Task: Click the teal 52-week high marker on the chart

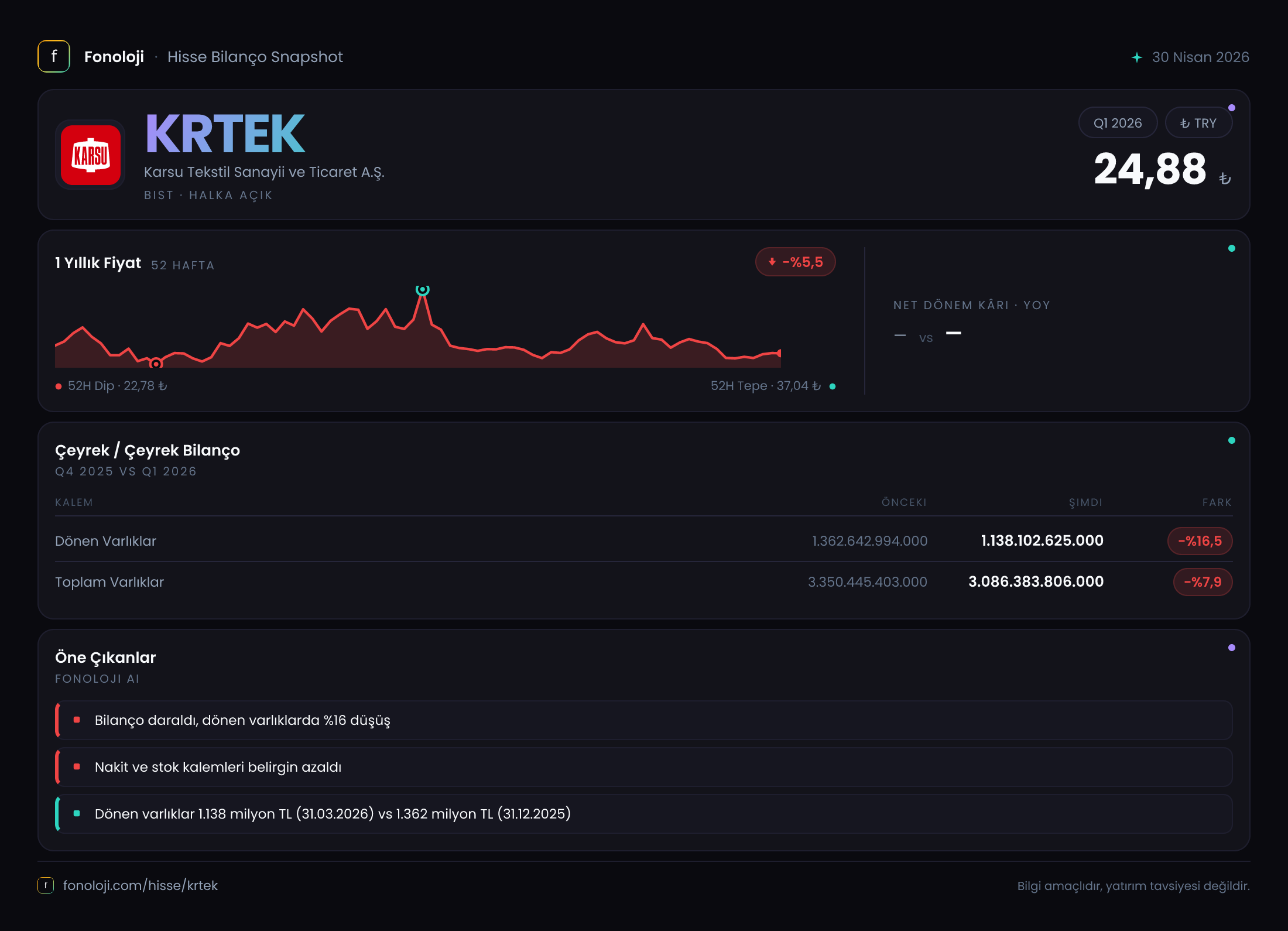Action: tap(422, 289)
